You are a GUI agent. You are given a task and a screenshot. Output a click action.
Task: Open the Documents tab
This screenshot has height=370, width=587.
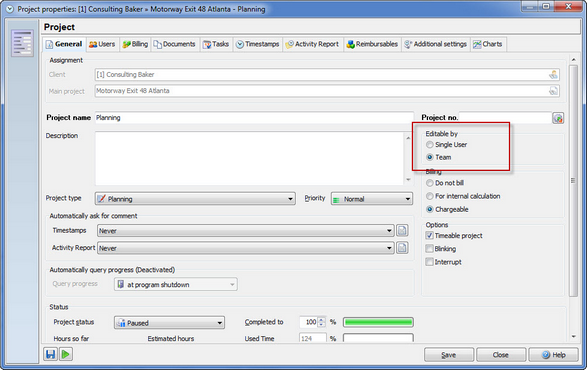(x=175, y=44)
